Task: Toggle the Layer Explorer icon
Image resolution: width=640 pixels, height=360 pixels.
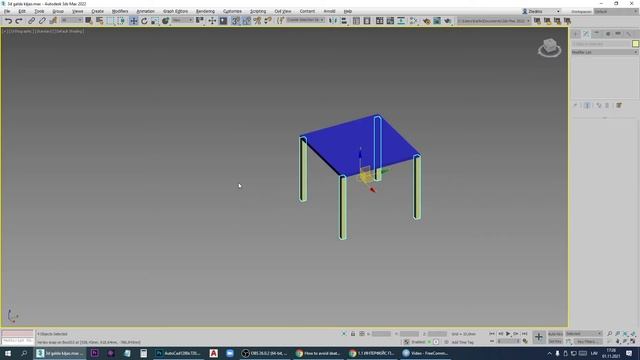Action: point(367,20)
